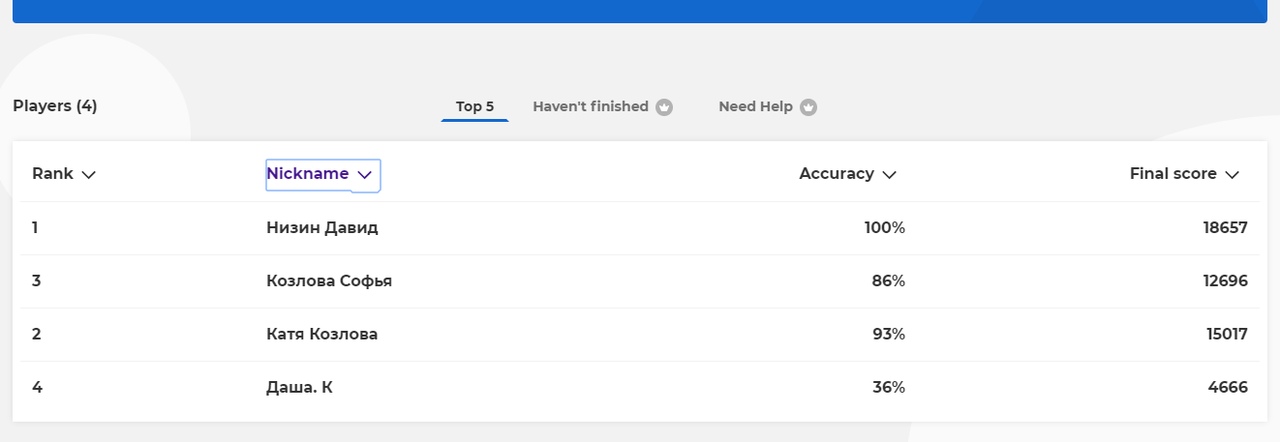The height and width of the screenshot is (442, 1280).
Task: Click the Rank column sort chevron
Action: (x=88, y=175)
